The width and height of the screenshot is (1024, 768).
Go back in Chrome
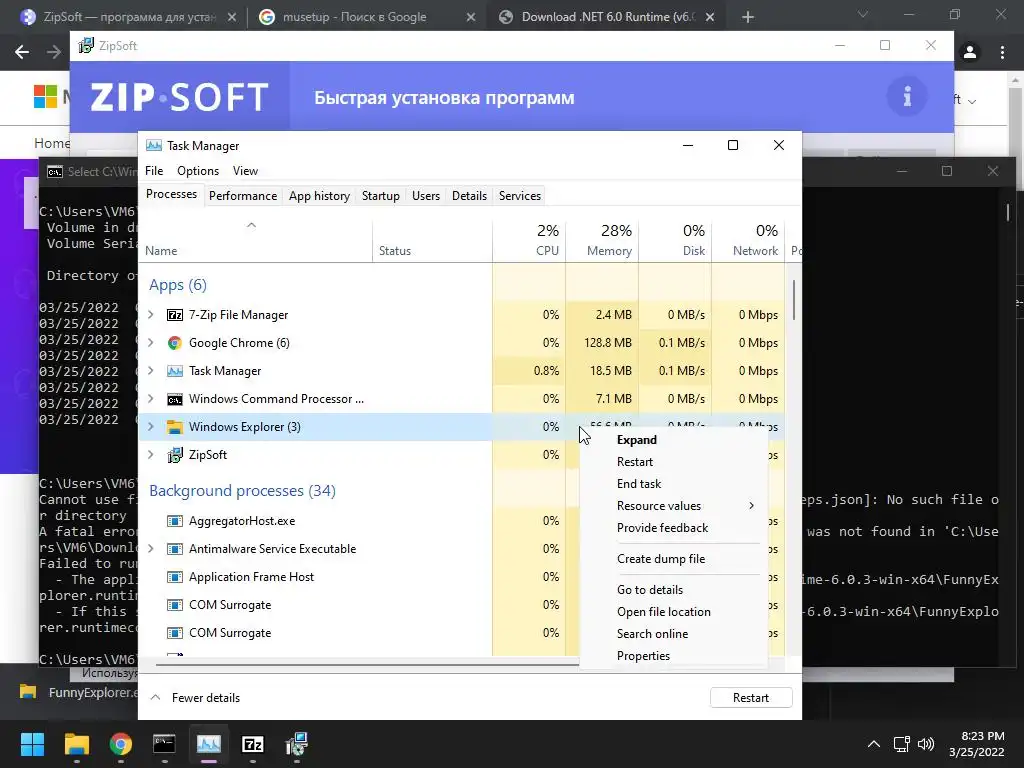(x=22, y=52)
